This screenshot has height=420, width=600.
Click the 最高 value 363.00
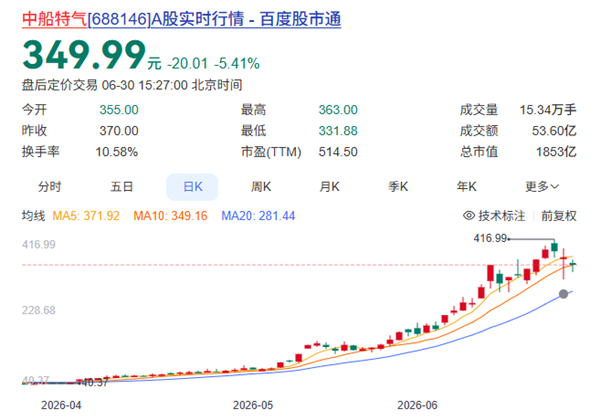click(x=338, y=110)
